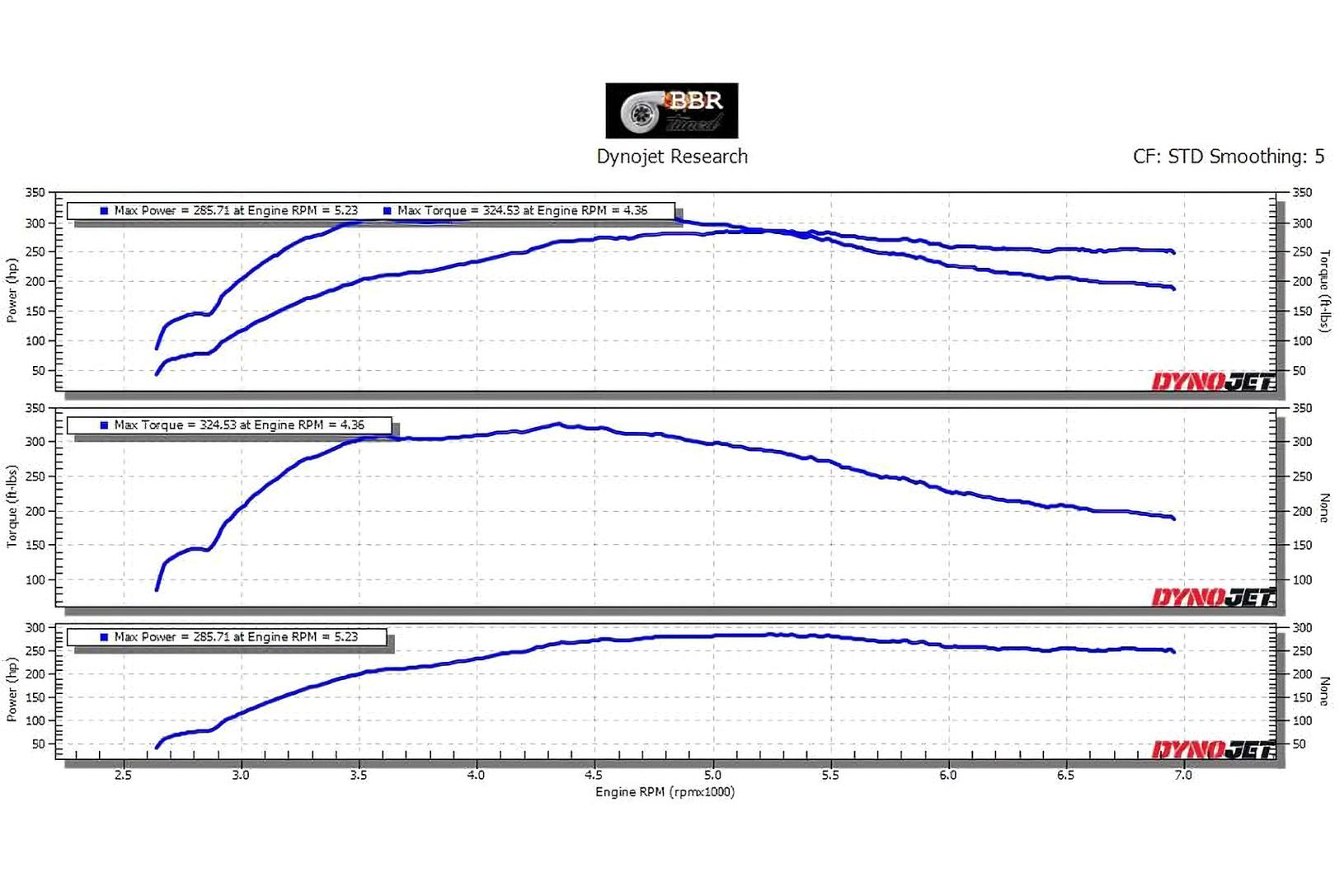Click the Dynojet logo in the top chart
Screen dimensions: 1344x896
pyautogui.click(x=1213, y=382)
